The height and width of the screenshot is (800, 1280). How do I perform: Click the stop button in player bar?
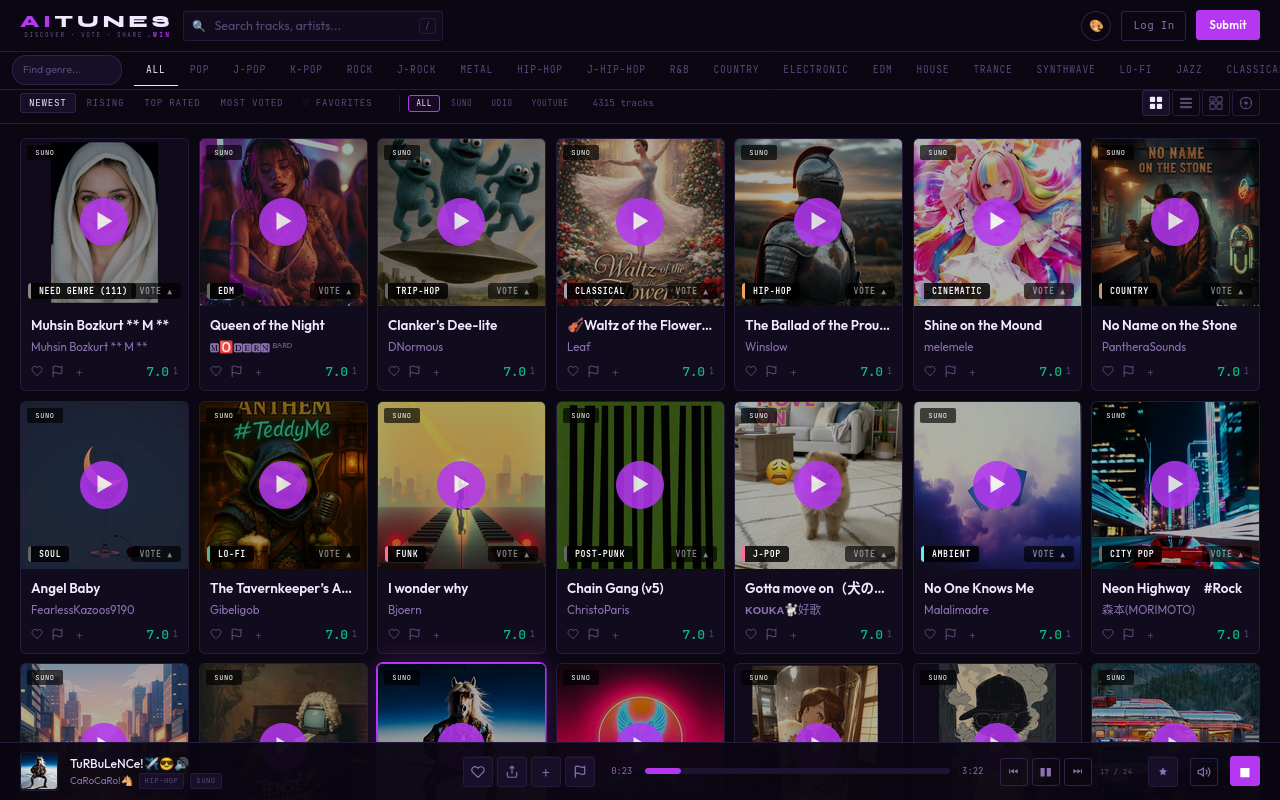pyautogui.click(x=1244, y=771)
